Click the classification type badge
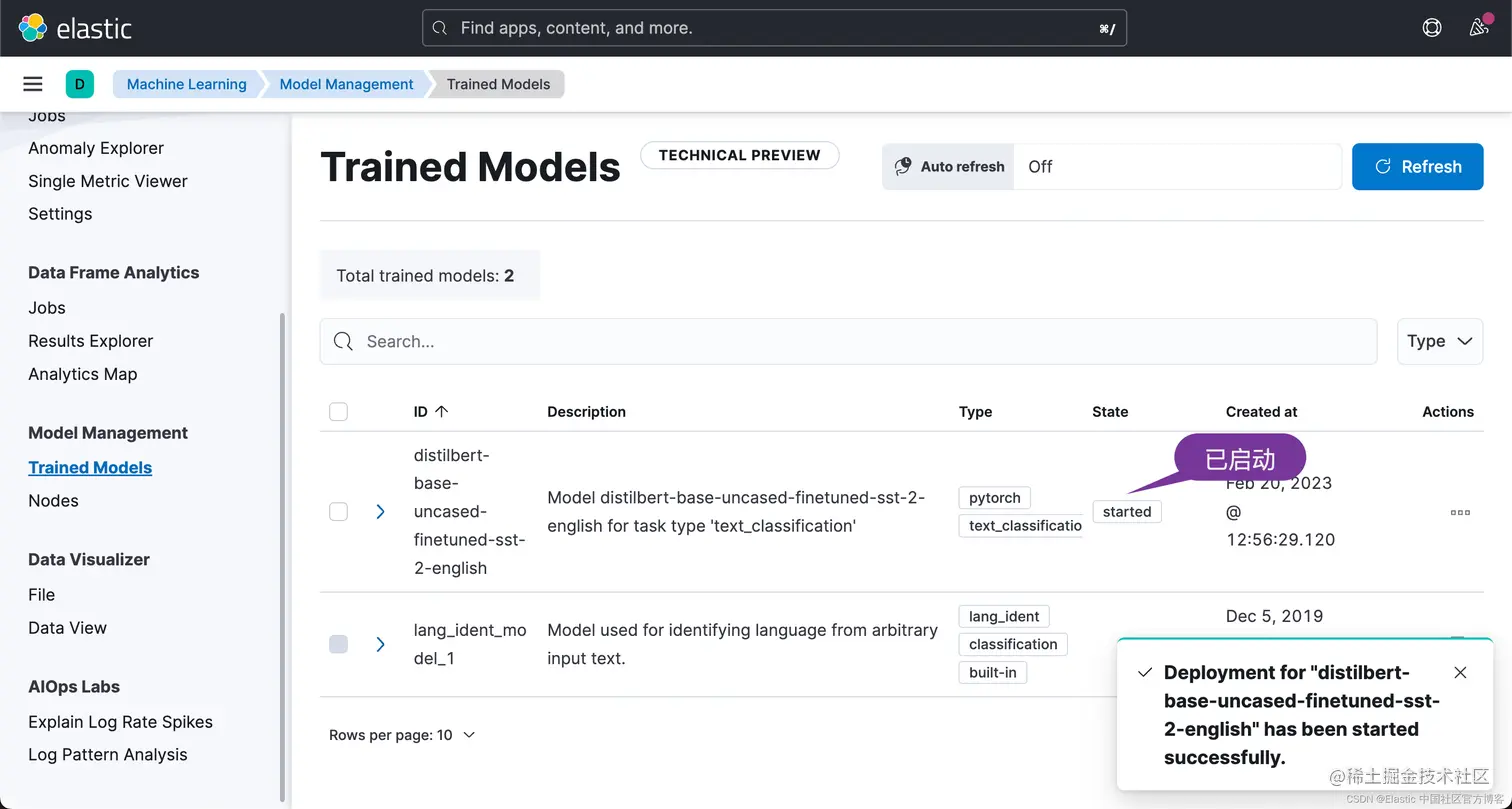This screenshot has width=1512, height=809. pyautogui.click(x=1013, y=644)
